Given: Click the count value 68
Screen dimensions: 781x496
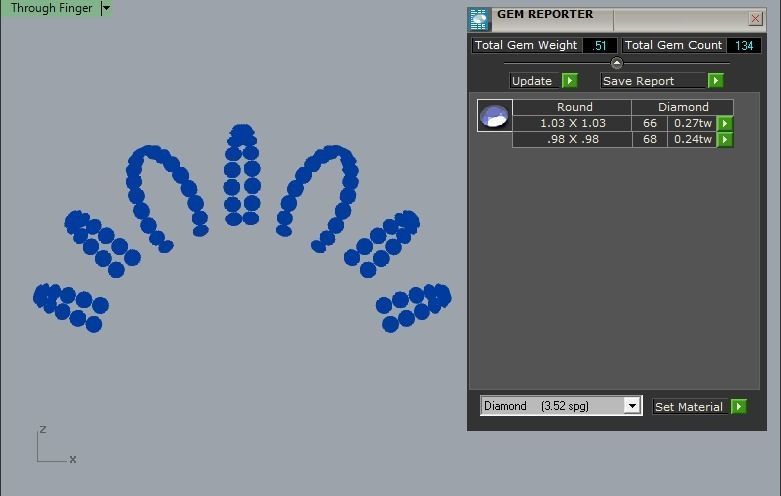Looking at the screenshot, I should click(650, 139).
